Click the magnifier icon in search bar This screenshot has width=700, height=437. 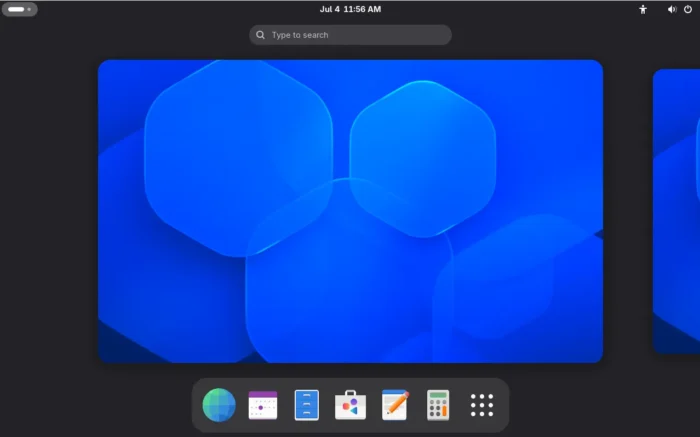point(260,35)
